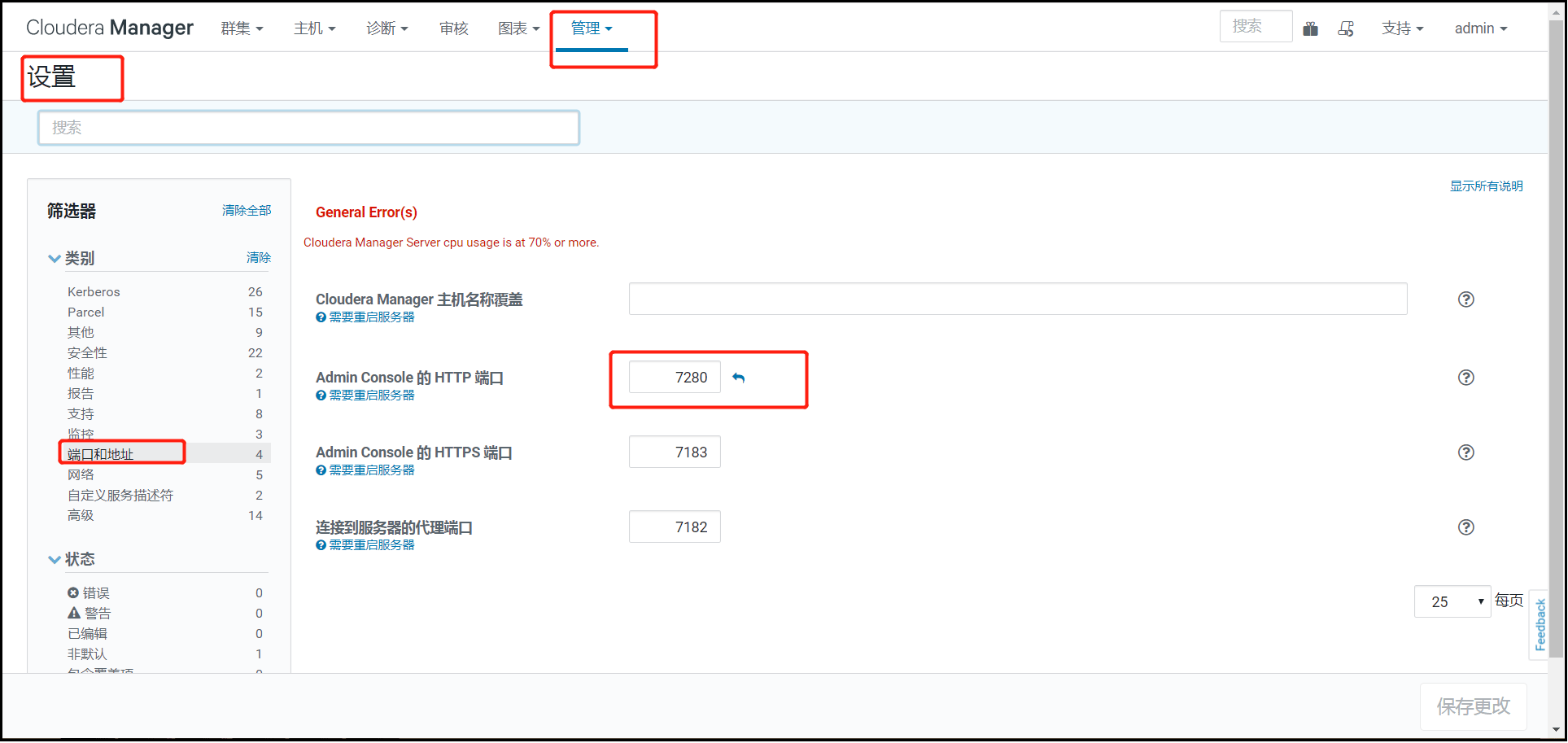Click the 保存更改 button
Viewport: 1568px width, 743px height.
point(1473,706)
